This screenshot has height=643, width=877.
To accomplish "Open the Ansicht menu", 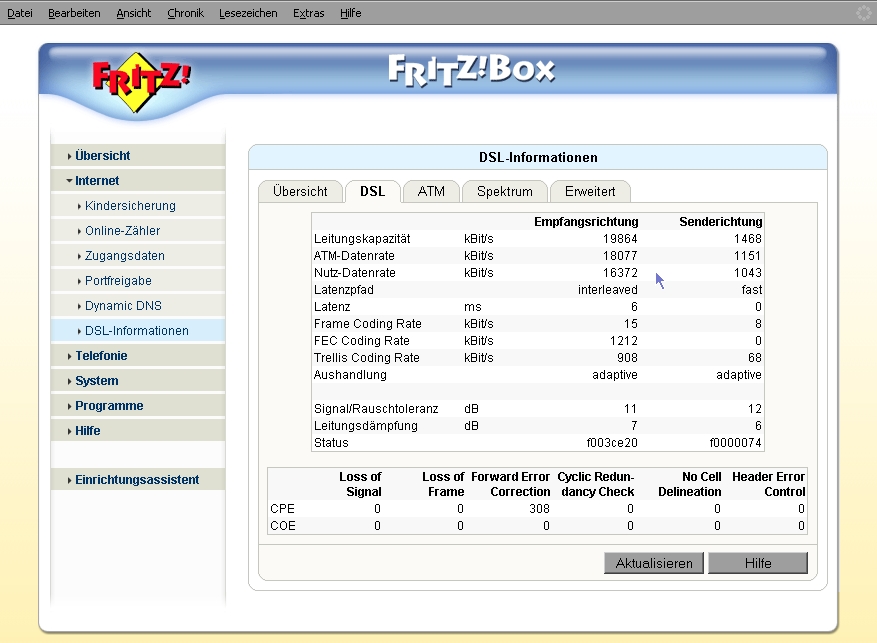I will [134, 13].
